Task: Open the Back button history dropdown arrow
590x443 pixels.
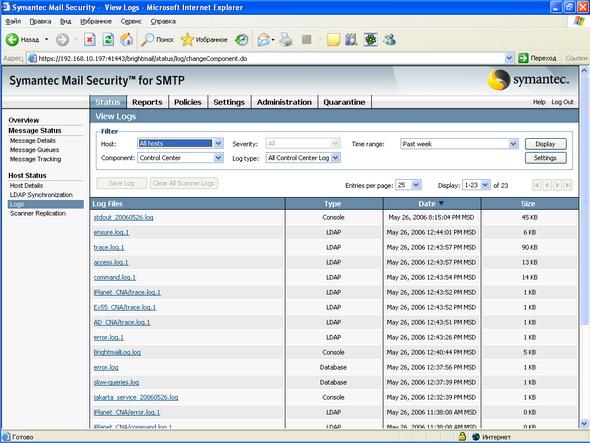Action: pos(47,40)
